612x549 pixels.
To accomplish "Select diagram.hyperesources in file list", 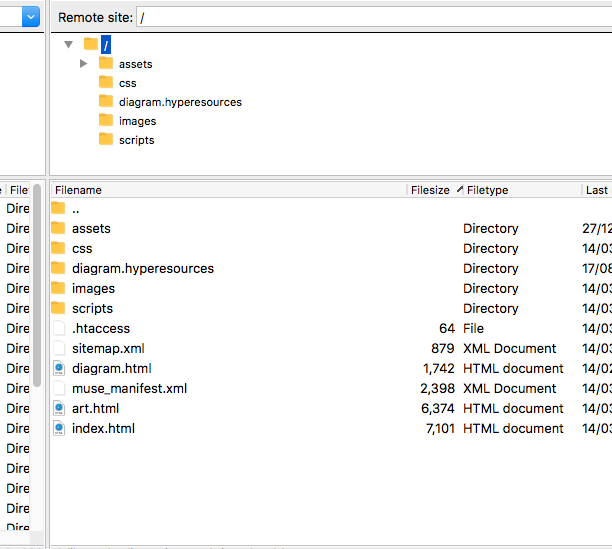I will click(x=143, y=268).
